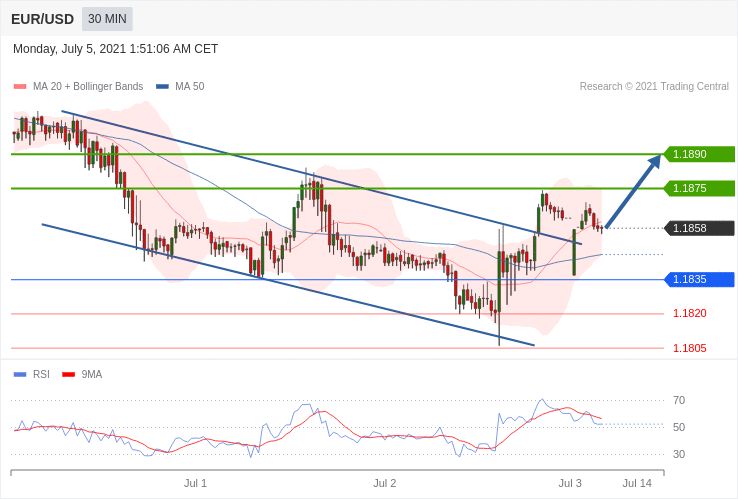Click the Jul 2 date axis label
738x500 pixels.
[385, 484]
